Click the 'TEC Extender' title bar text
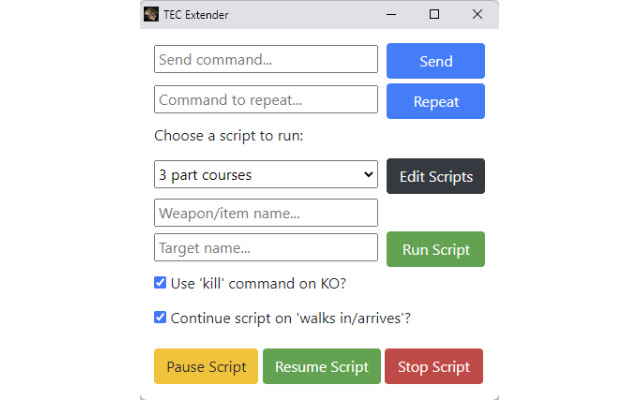Image resolution: width=640 pixels, height=400 pixels. pos(196,15)
